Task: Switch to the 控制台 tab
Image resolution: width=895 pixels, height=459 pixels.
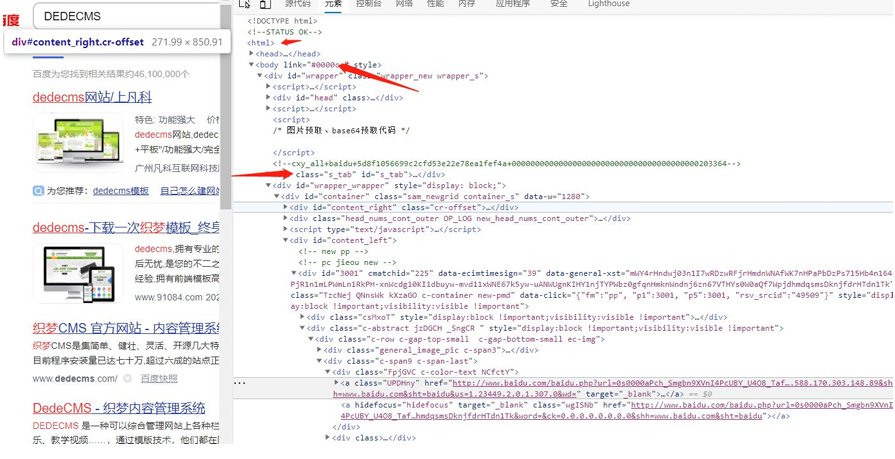Action: tap(369, 3)
